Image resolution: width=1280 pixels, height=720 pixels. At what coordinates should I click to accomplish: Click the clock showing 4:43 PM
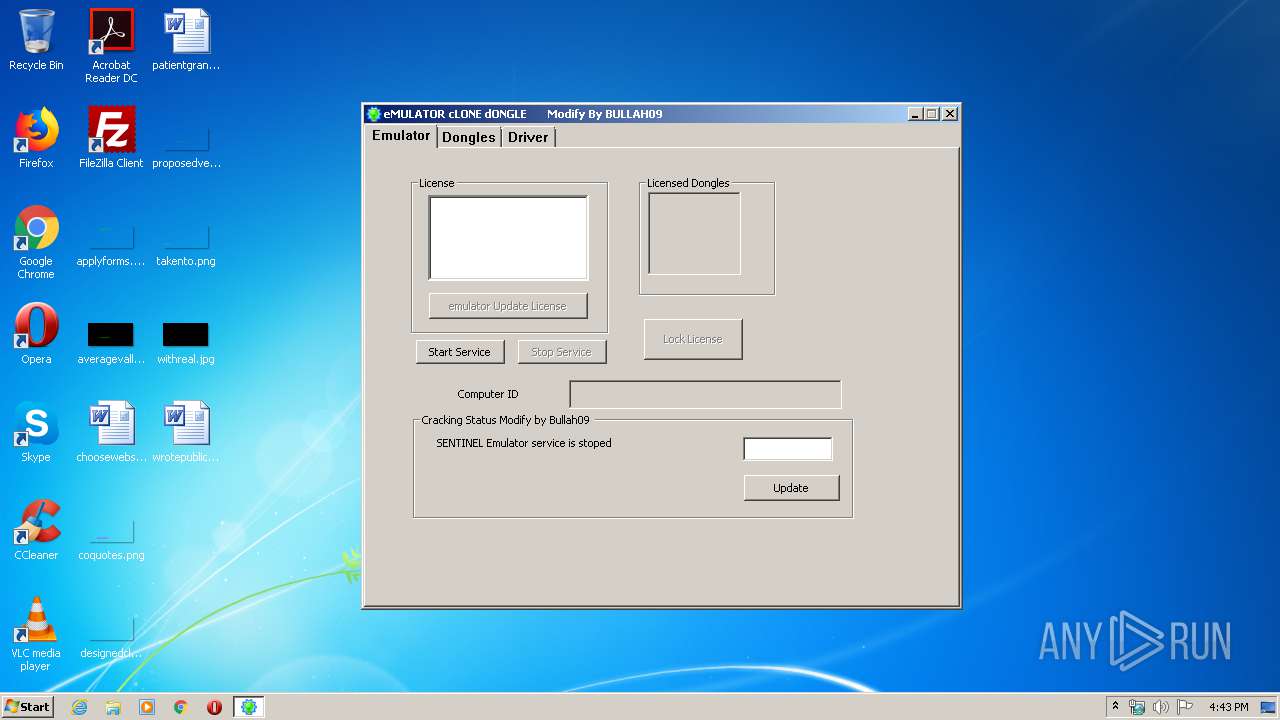(x=1228, y=707)
